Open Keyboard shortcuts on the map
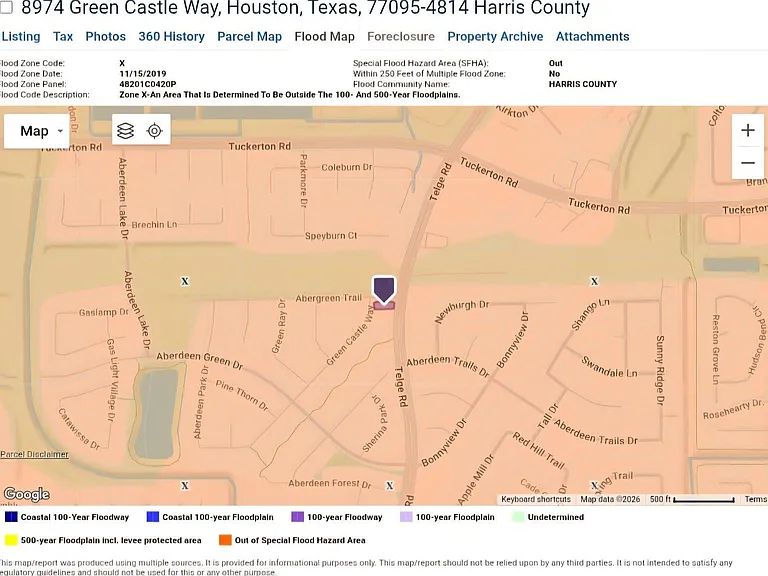Viewport: 768px width, 576px height. 536,499
